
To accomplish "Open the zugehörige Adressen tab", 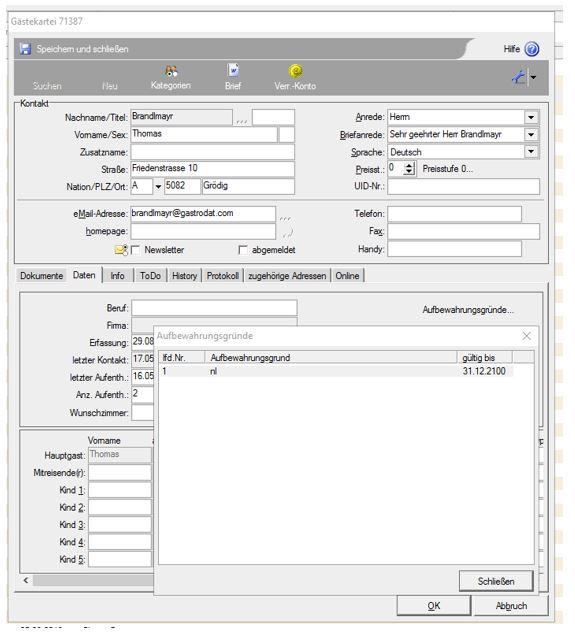I will pos(287,275).
